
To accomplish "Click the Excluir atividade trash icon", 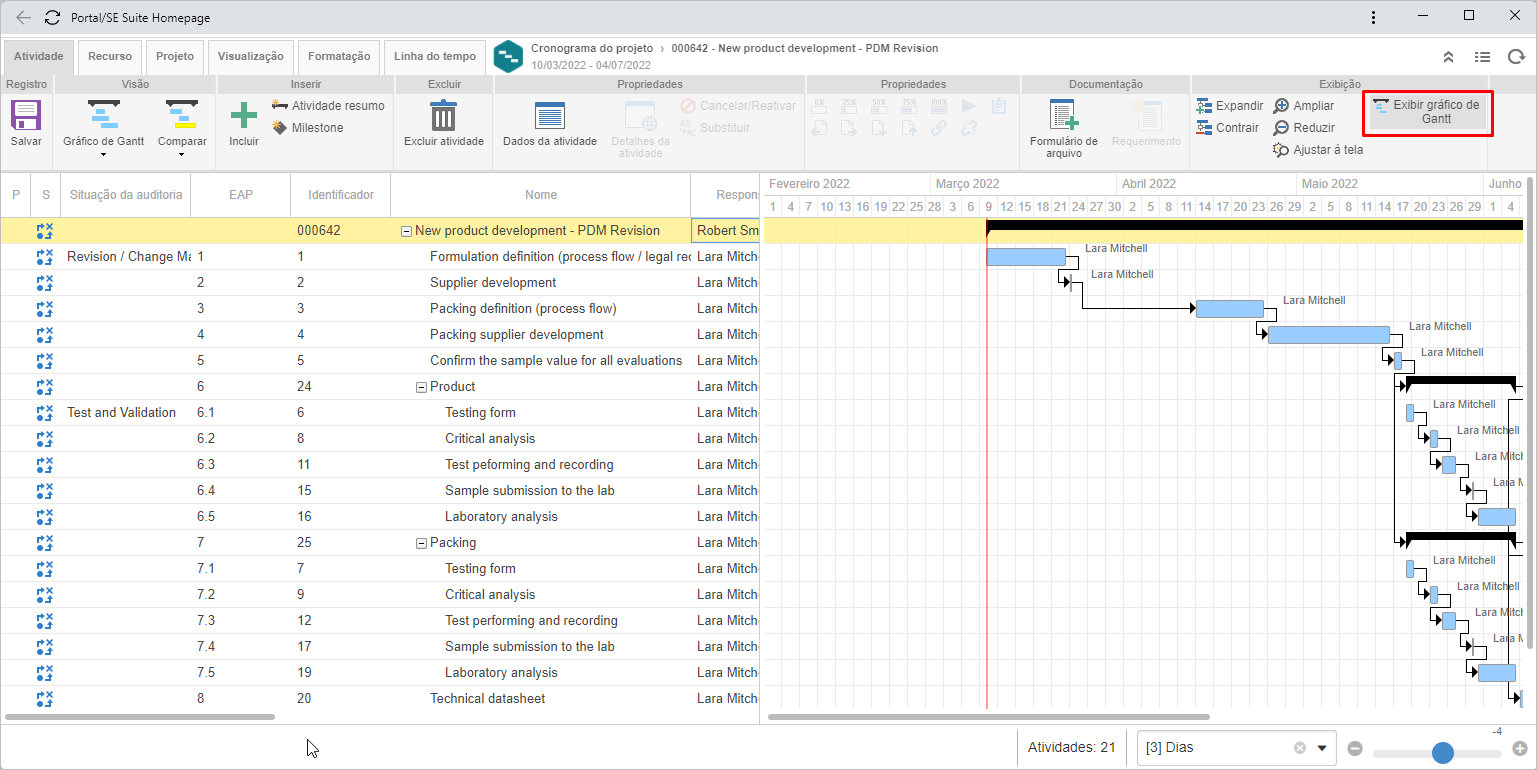I will (443, 116).
